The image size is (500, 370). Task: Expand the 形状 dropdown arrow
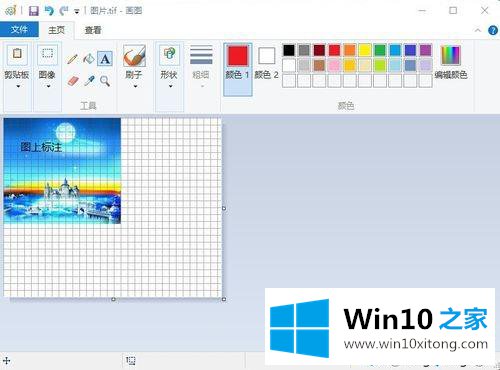[x=170, y=86]
